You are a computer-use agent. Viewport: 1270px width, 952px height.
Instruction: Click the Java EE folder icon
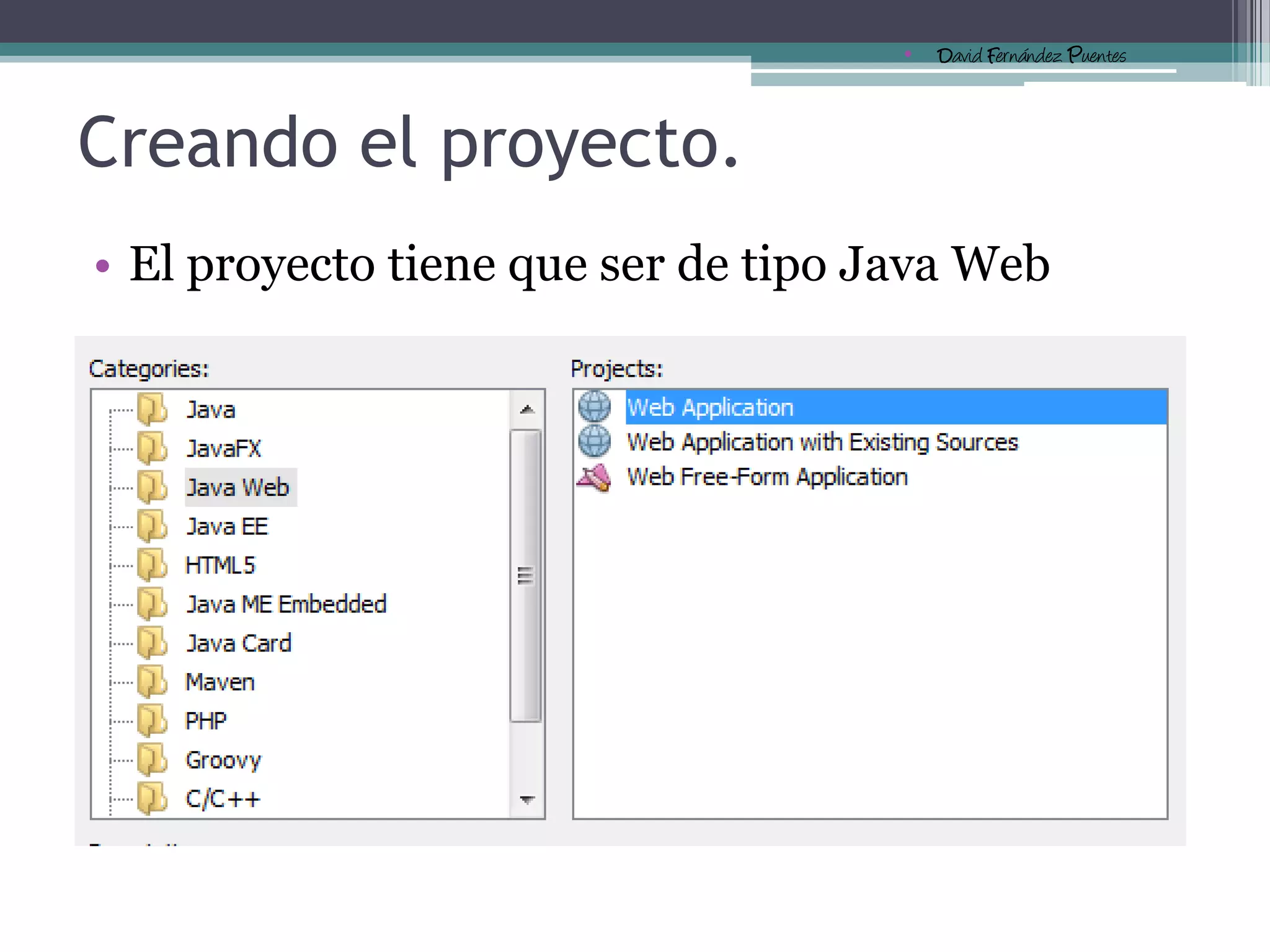[152, 526]
